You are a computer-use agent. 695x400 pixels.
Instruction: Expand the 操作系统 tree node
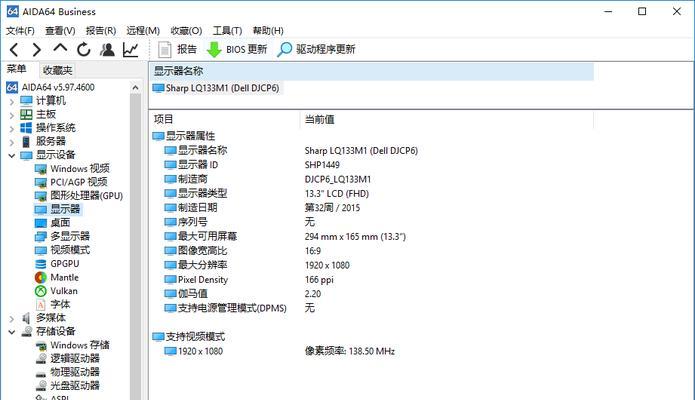(12, 129)
